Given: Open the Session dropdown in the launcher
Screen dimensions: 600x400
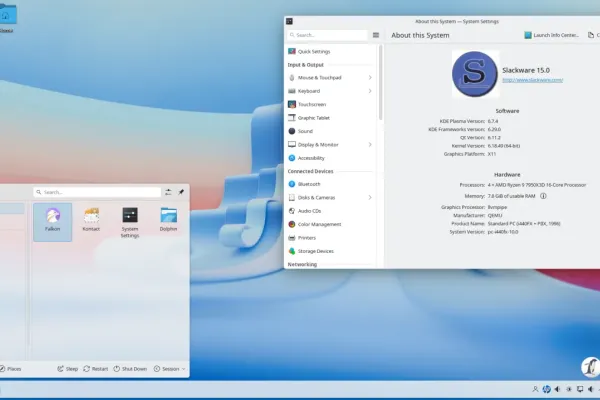Looking at the screenshot, I should pyautogui.click(x=170, y=369).
